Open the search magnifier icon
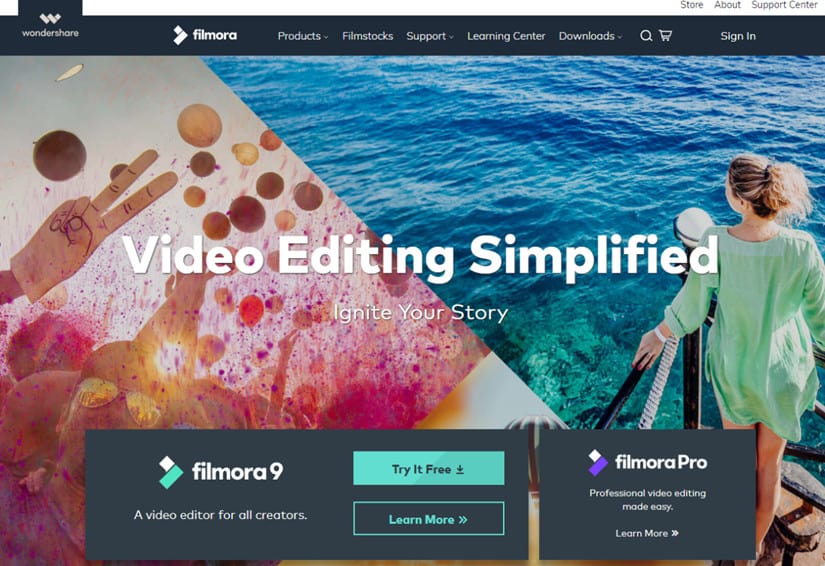The height and width of the screenshot is (566, 825). (646, 36)
